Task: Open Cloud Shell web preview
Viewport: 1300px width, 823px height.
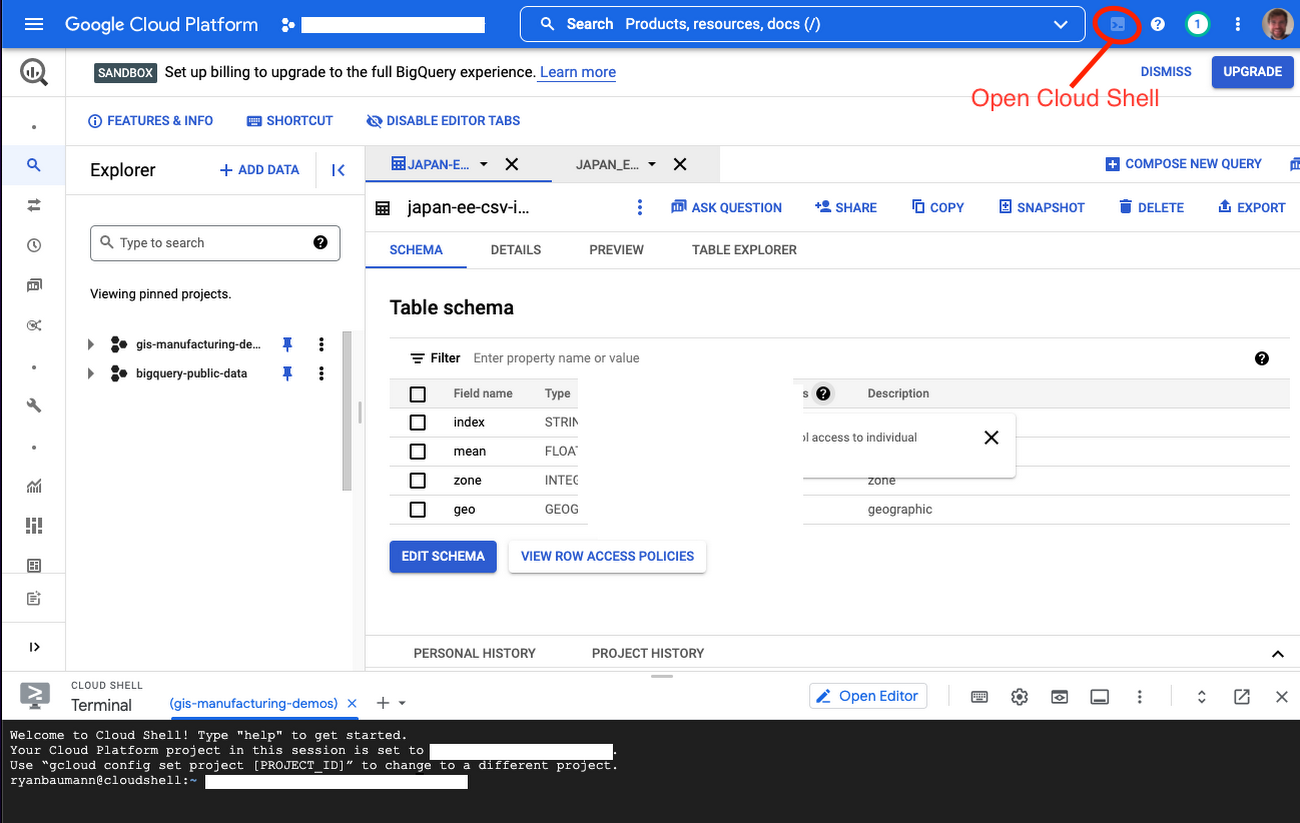Action: (1059, 697)
